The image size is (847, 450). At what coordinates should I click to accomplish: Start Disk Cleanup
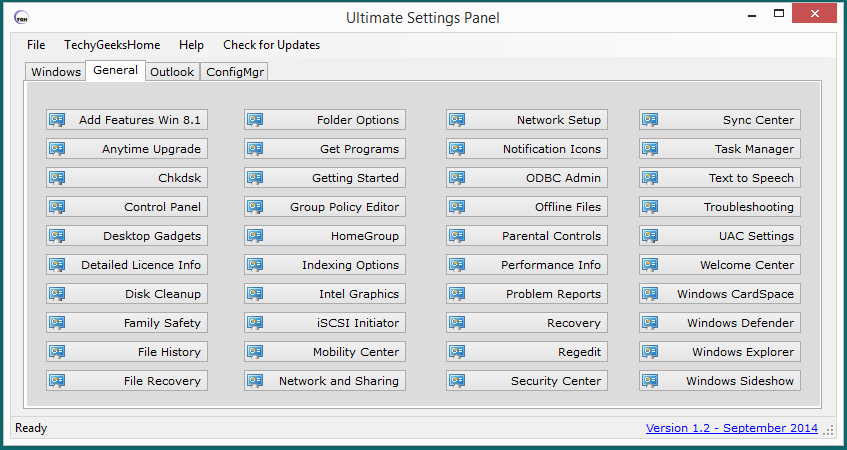[127, 294]
